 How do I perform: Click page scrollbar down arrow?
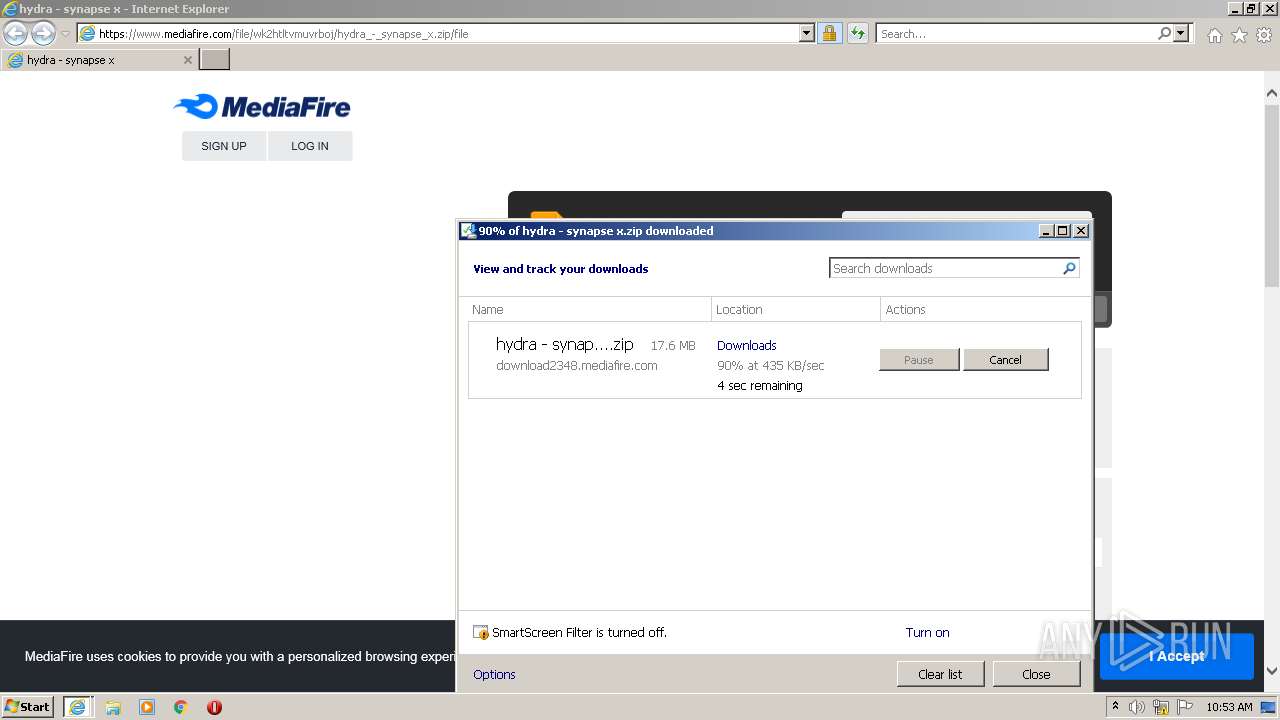(1272, 671)
